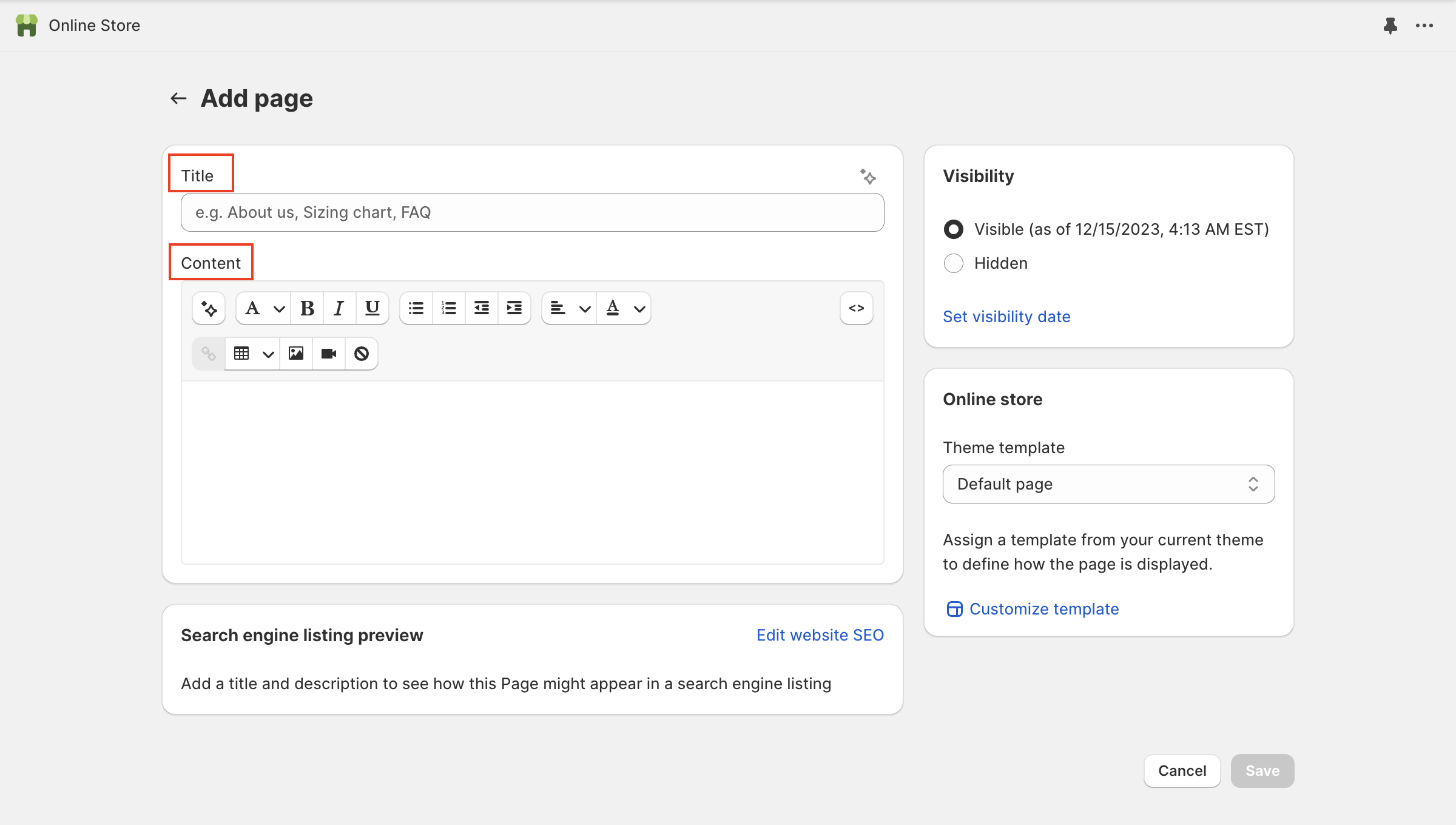
Task: Expand the text alignment dropdown
Action: (x=569, y=308)
